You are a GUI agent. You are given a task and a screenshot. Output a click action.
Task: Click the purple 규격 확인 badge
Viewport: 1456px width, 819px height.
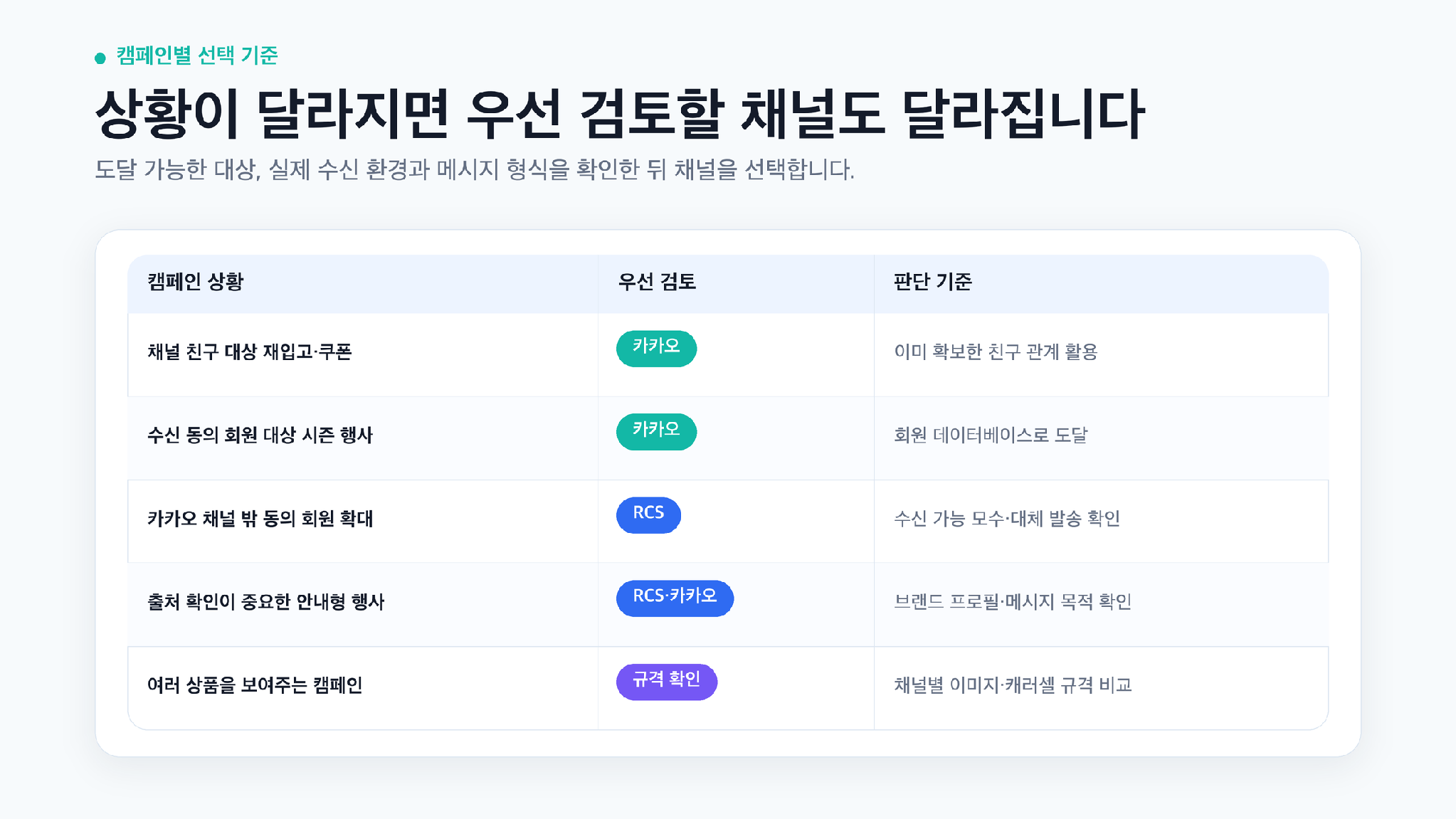667,682
